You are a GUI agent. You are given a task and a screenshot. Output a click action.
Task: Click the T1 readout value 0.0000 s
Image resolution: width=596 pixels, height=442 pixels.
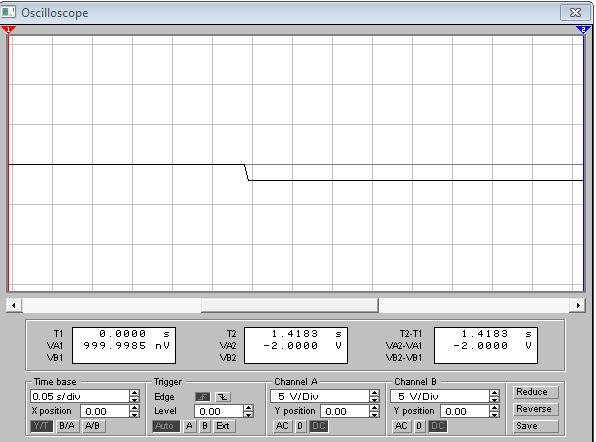click(135, 334)
